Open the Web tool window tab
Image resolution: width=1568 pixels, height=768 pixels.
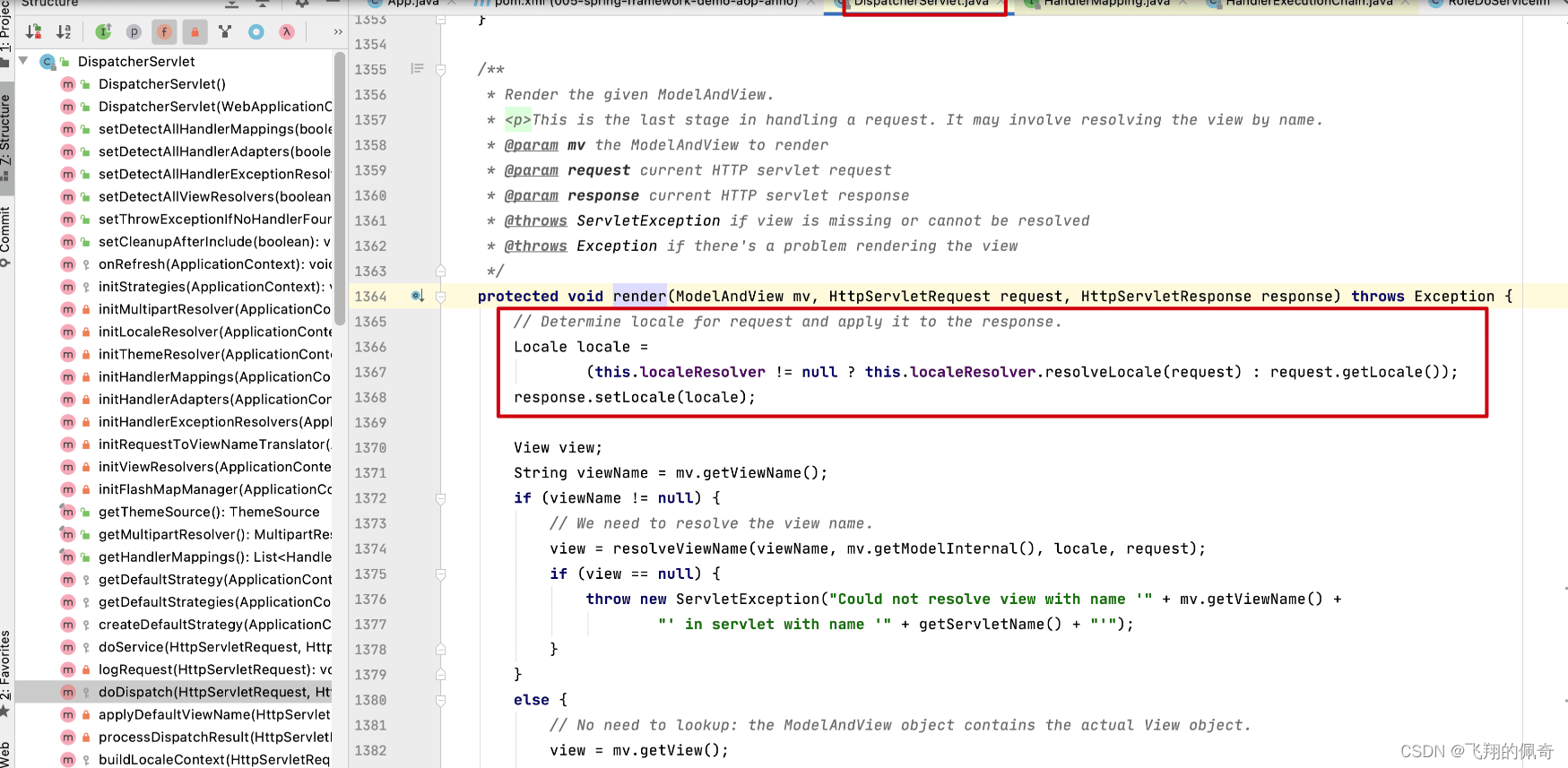[5, 755]
